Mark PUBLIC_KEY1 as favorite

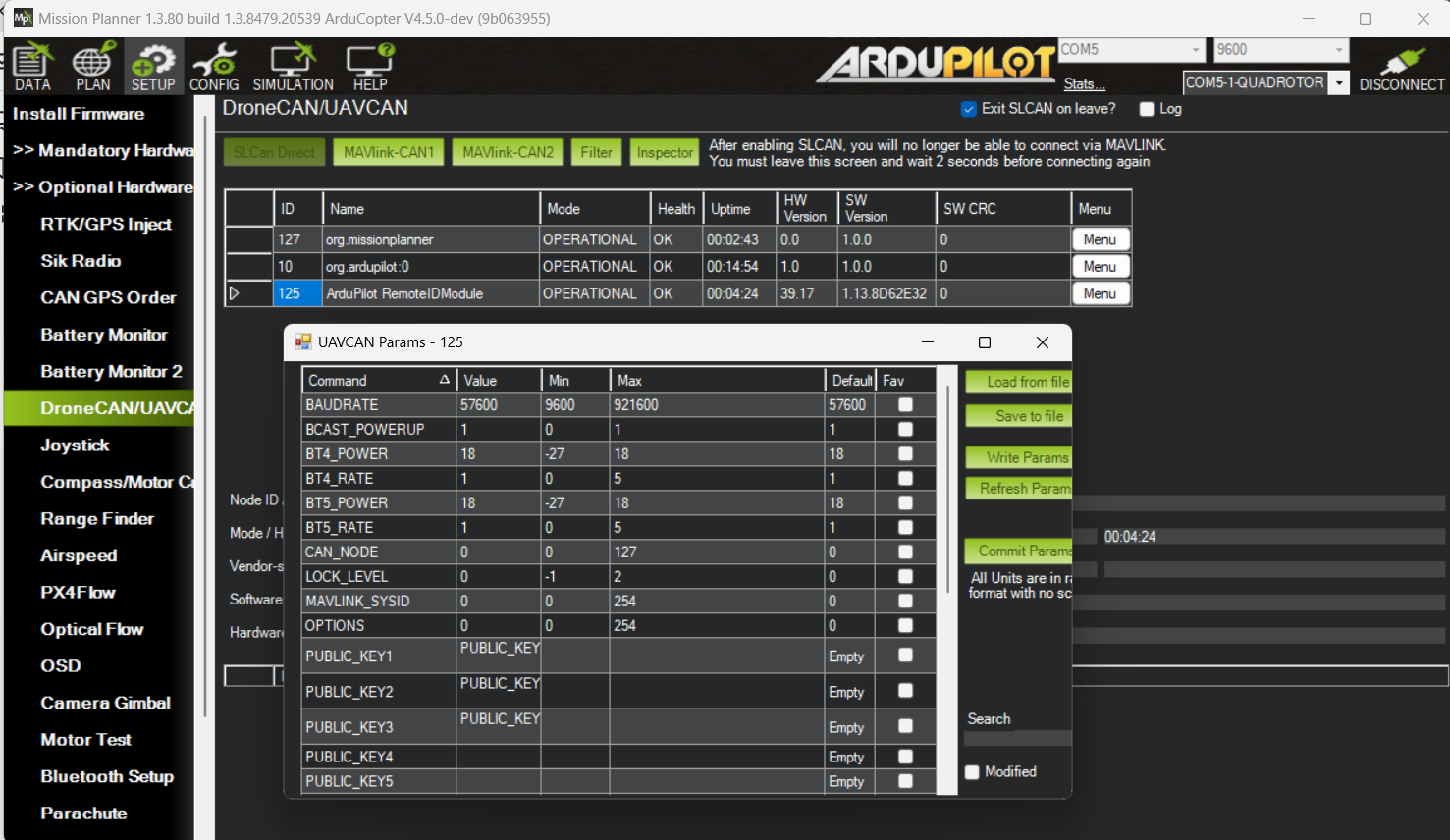(905, 655)
